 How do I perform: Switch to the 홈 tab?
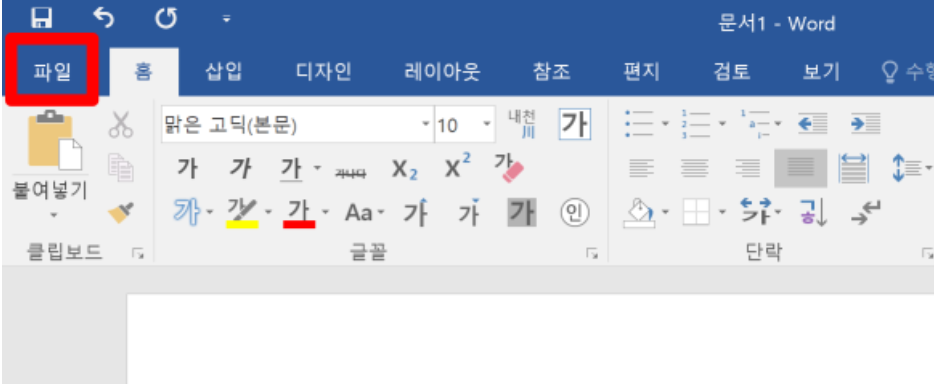tap(144, 72)
